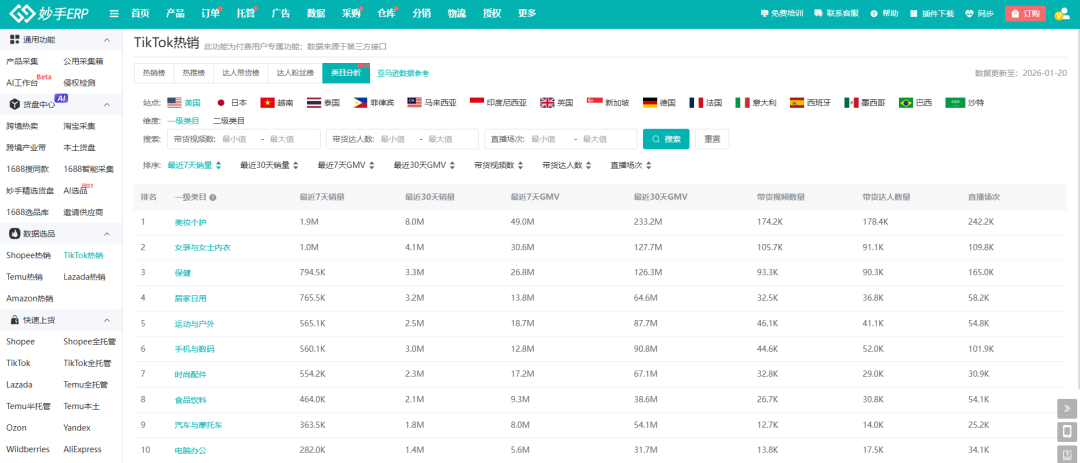Open Shopee热销 in the sidebar
The height and width of the screenshot is (463, 1080).
(x=28, y=256)
